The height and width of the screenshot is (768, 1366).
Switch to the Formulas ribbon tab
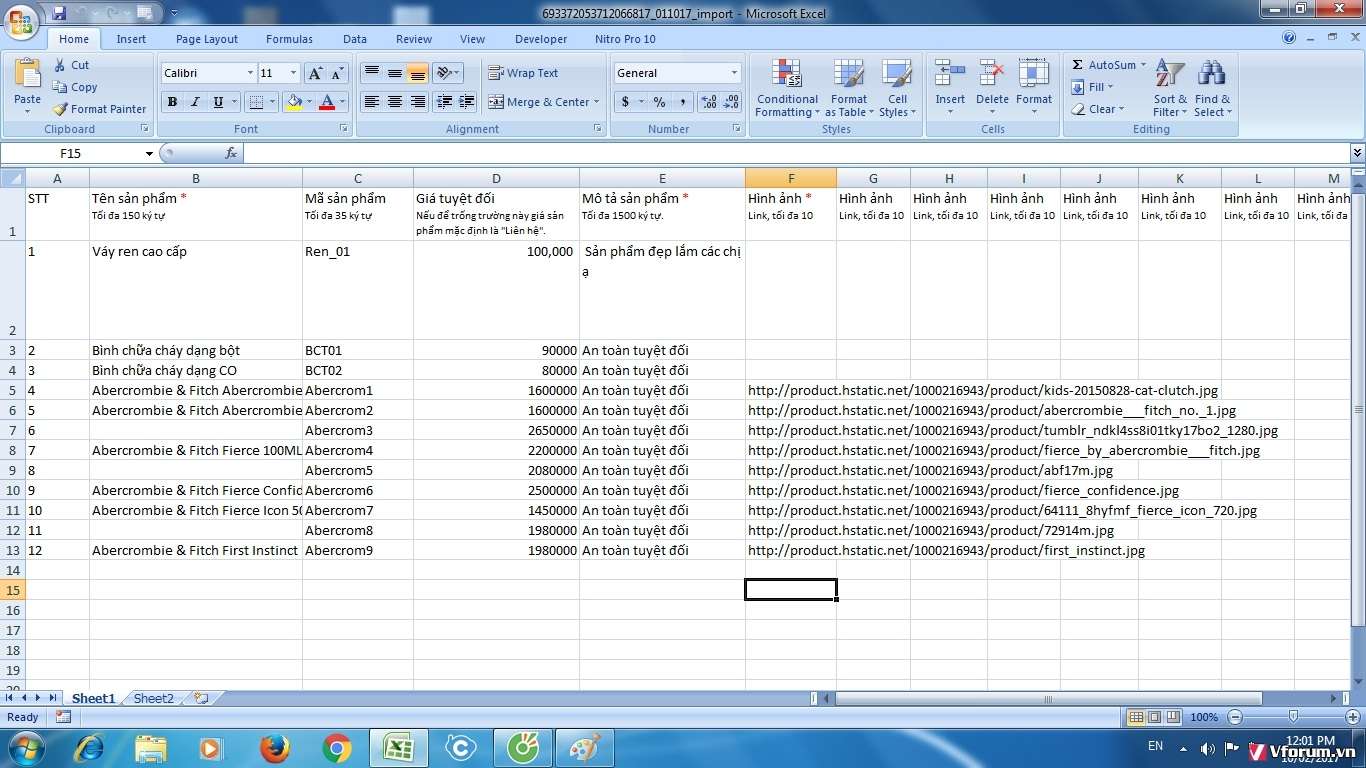(289, 39)
